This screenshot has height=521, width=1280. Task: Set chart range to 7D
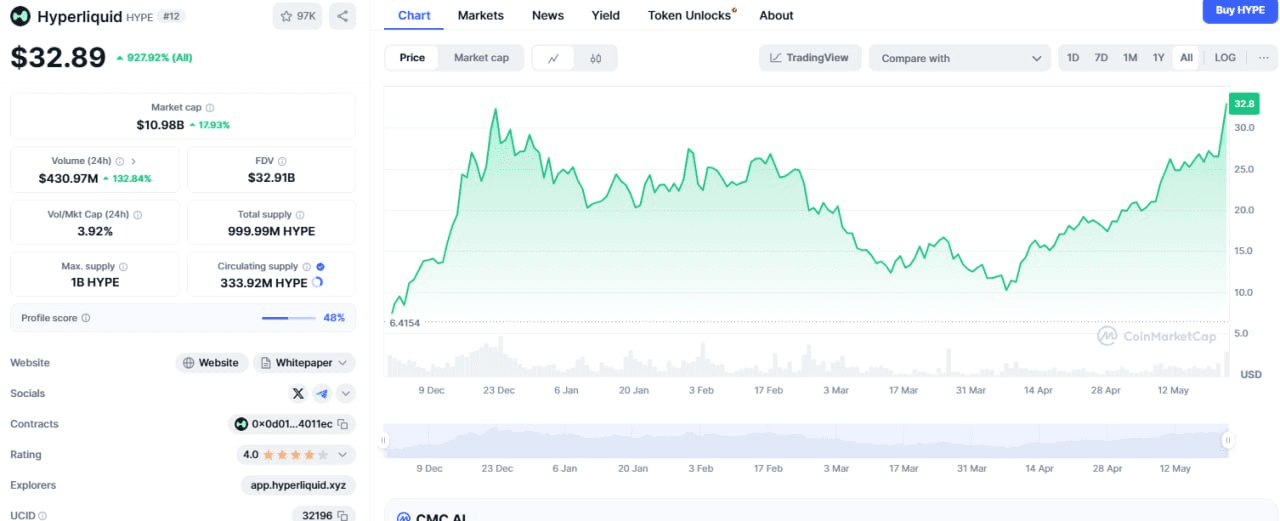[1101, 58]
